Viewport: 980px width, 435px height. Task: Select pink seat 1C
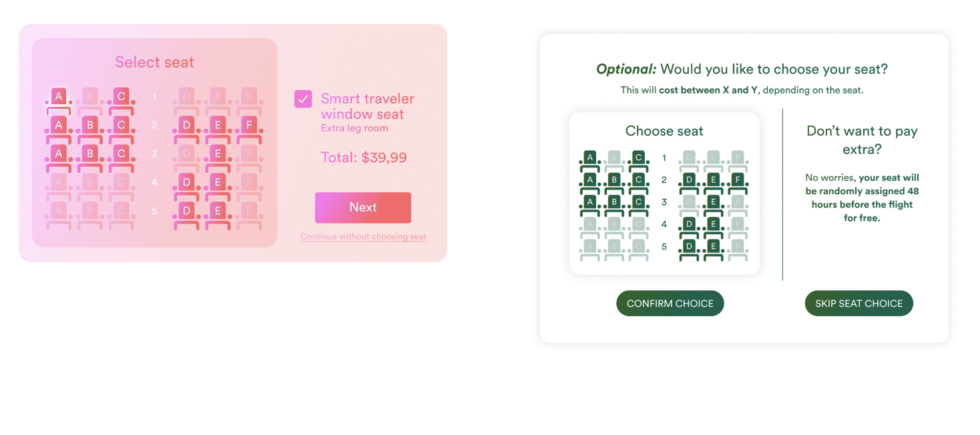click(121, 97)
